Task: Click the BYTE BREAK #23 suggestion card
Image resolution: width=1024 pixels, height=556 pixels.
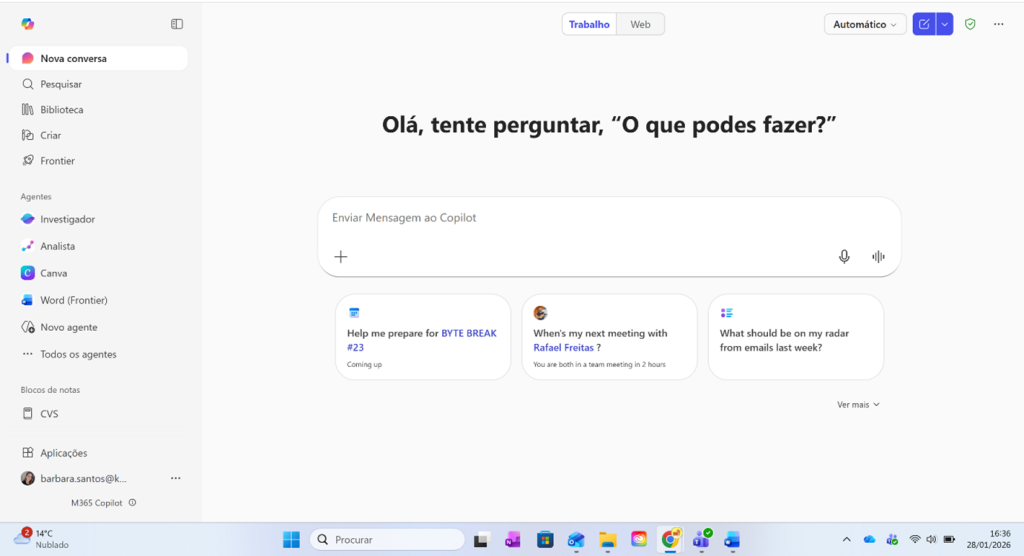Action: pos(423,338)
